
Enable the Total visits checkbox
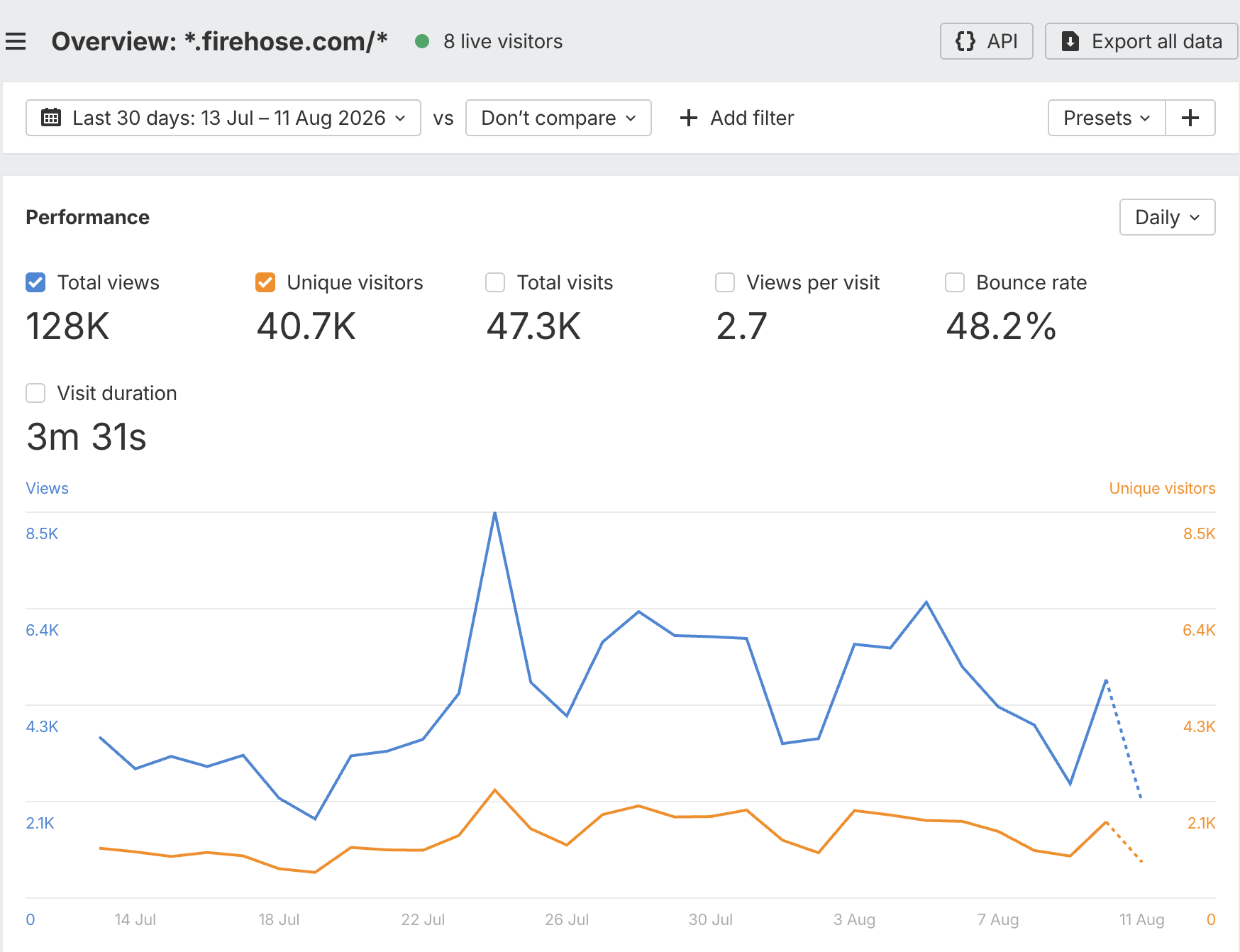tap(495, 282)
